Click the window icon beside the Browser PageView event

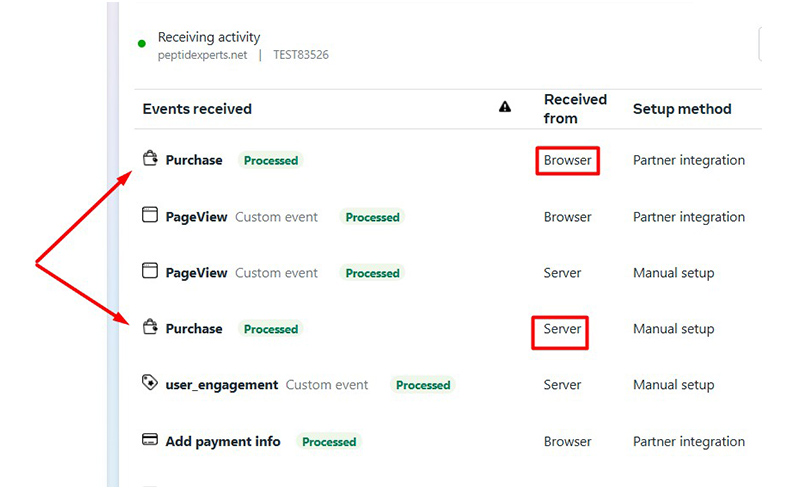tap(149, 215)
